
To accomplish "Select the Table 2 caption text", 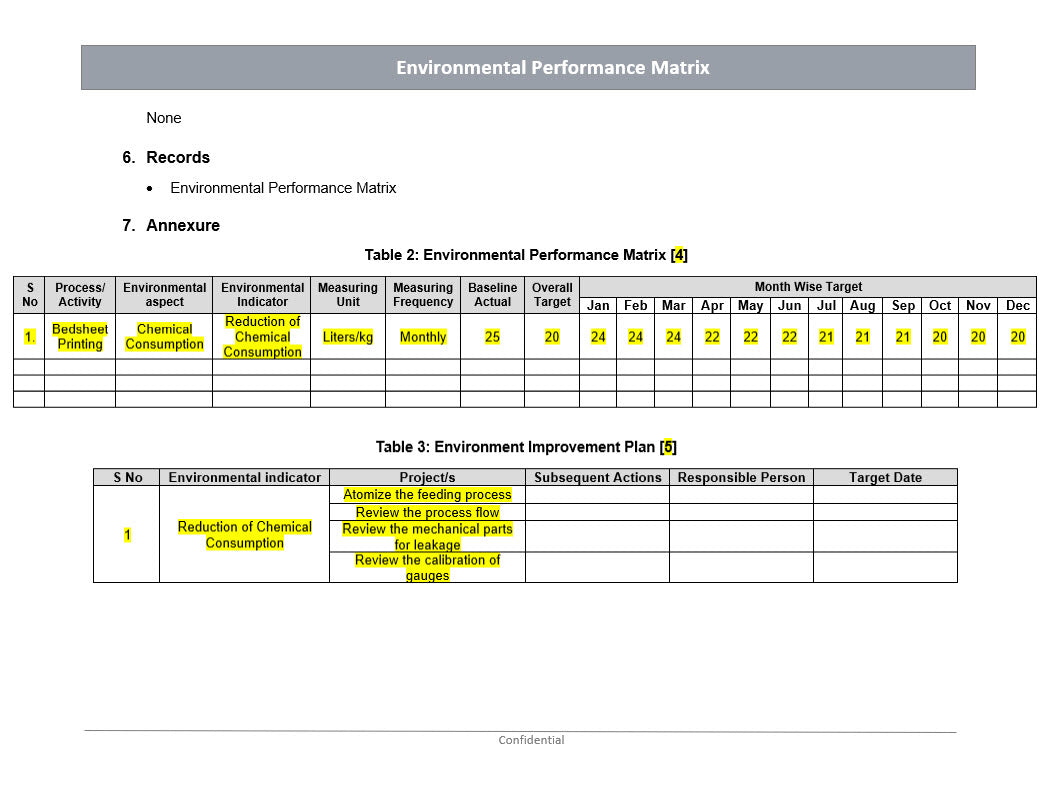I will [525, 255].
